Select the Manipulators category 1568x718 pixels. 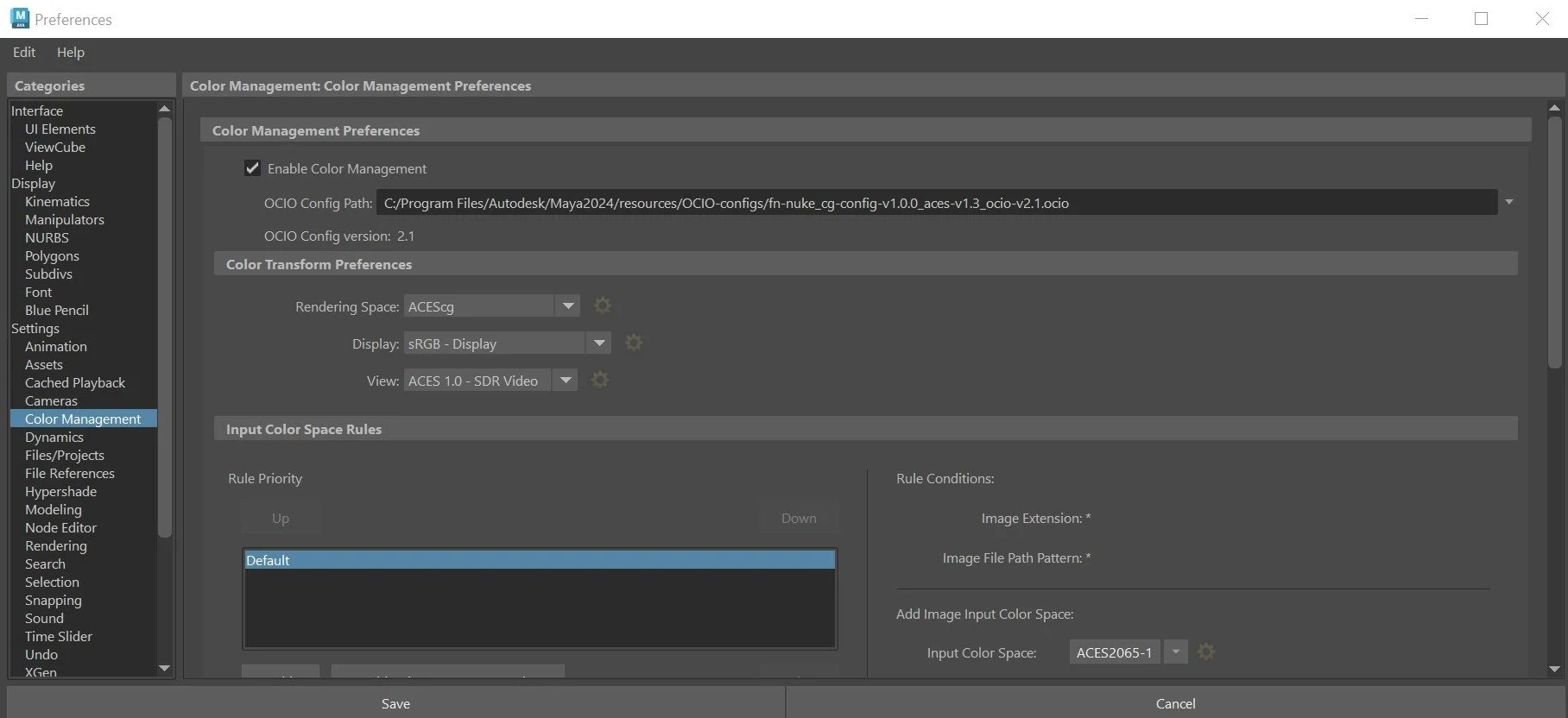point(65,219)
